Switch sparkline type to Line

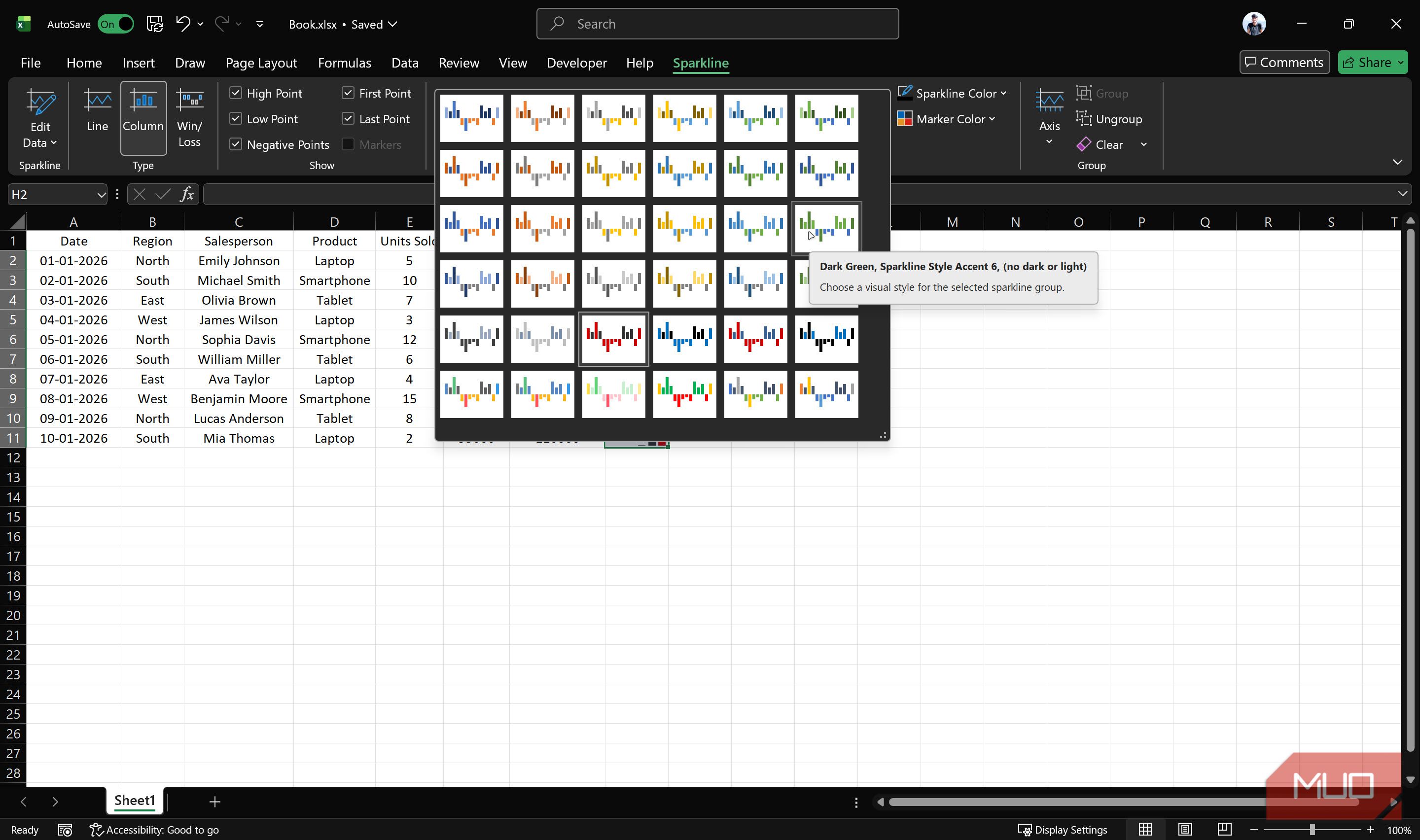(x=97, y=118)
